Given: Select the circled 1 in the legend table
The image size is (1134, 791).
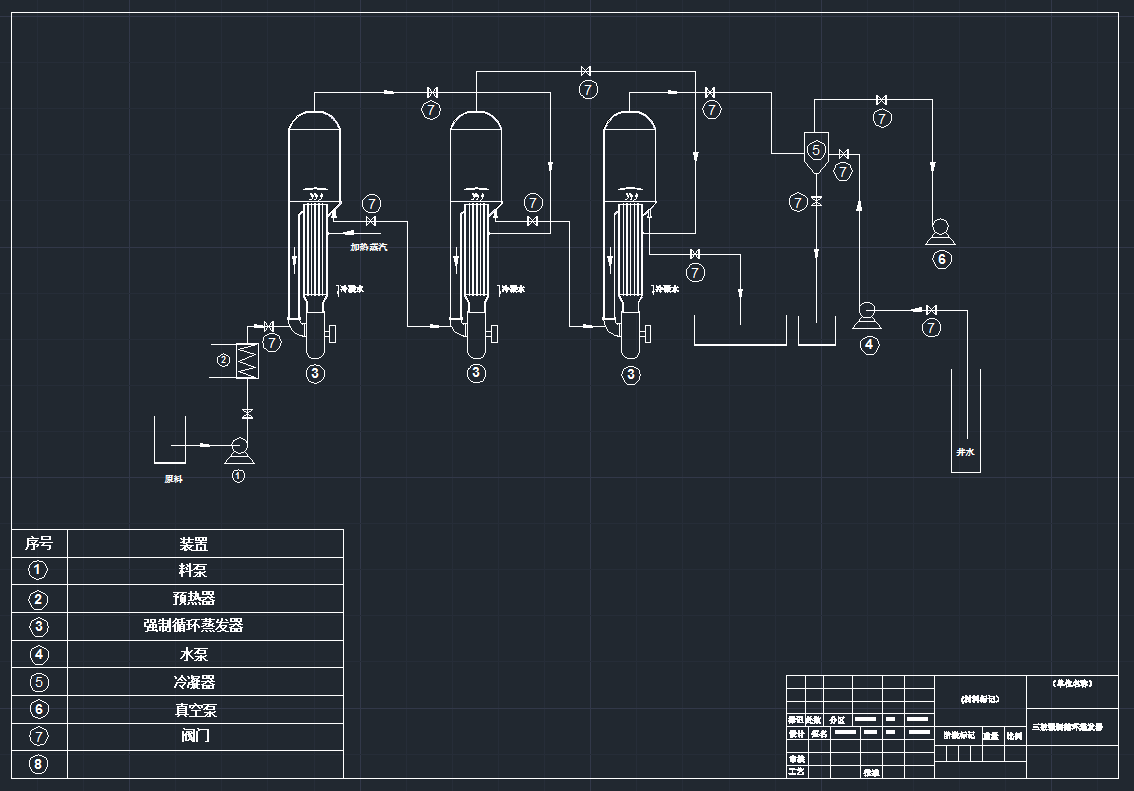Looking at the screenshot, I should 38,570.
